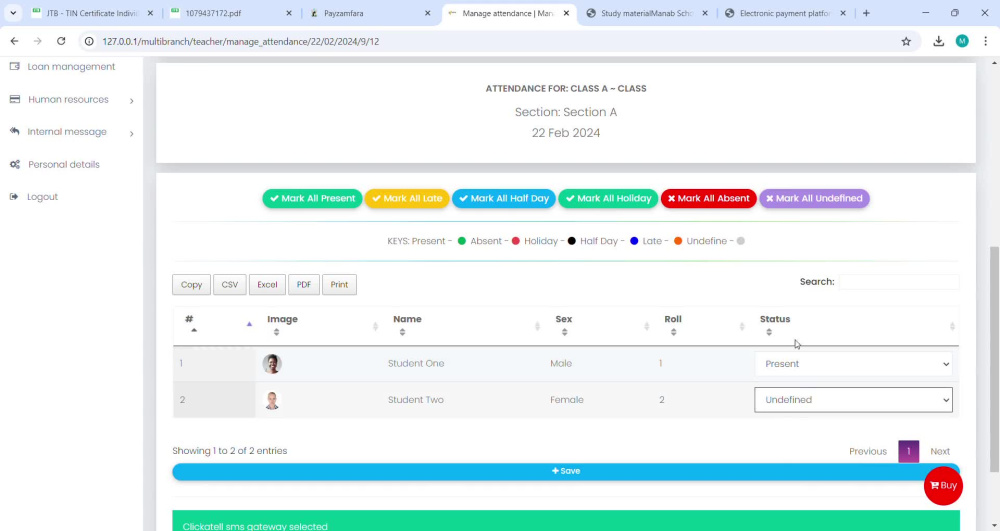Go to the Next table page
1000x531 pixels.
click(x=939, y=451)
